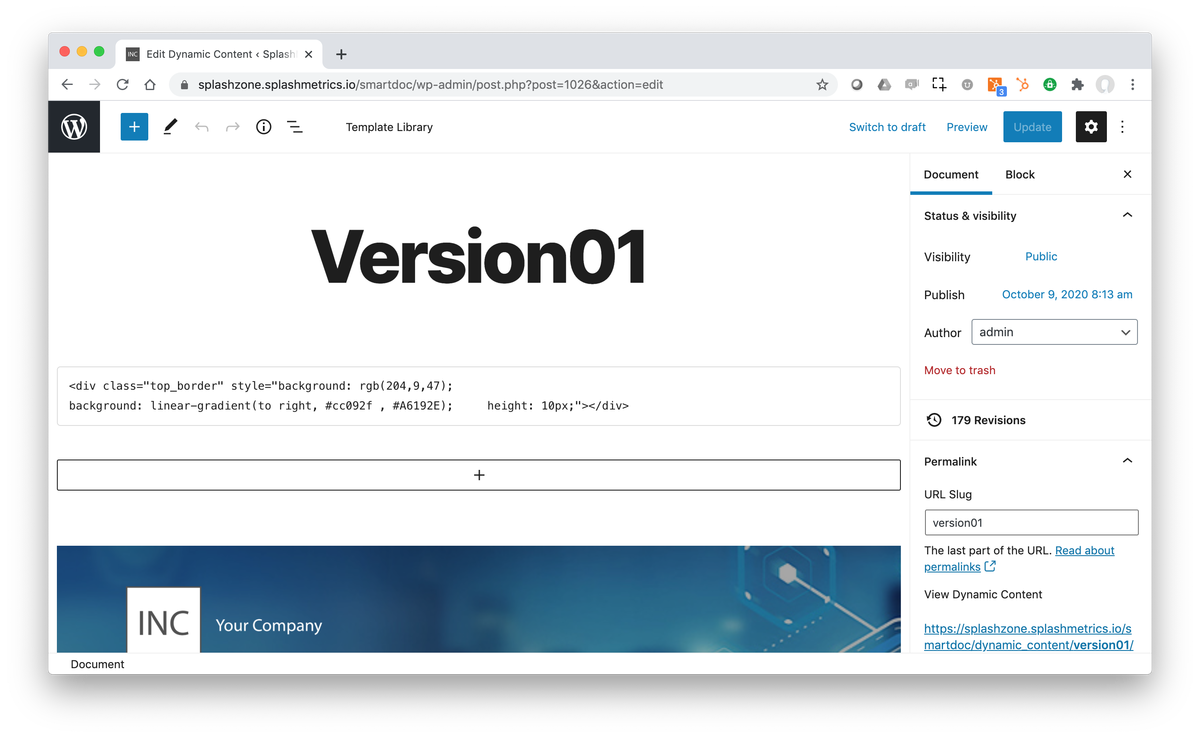
Task: Click the green lock extension icon
Action: click(x=1050, y=85)
